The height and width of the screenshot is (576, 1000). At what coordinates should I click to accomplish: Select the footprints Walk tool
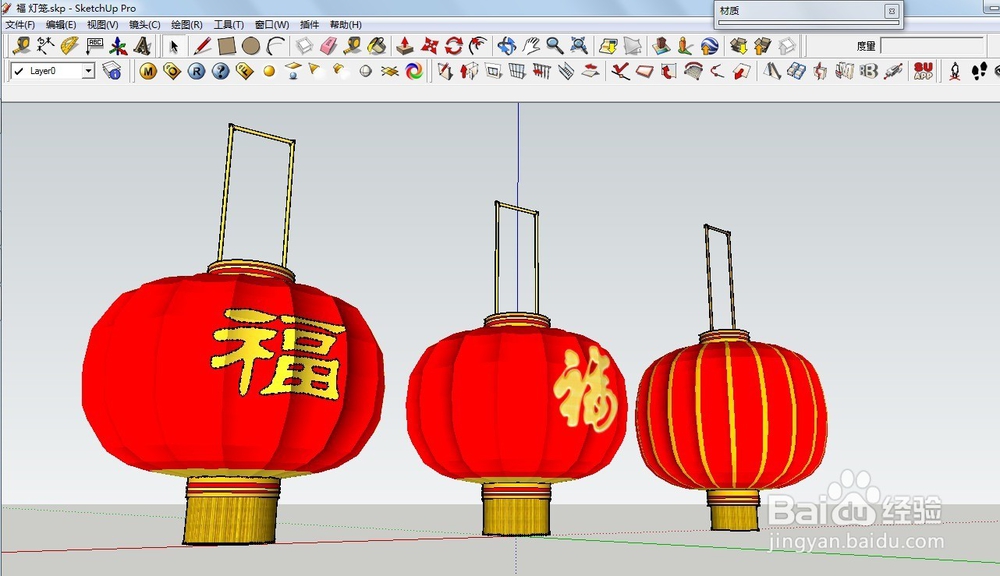[x=979, y=71]
